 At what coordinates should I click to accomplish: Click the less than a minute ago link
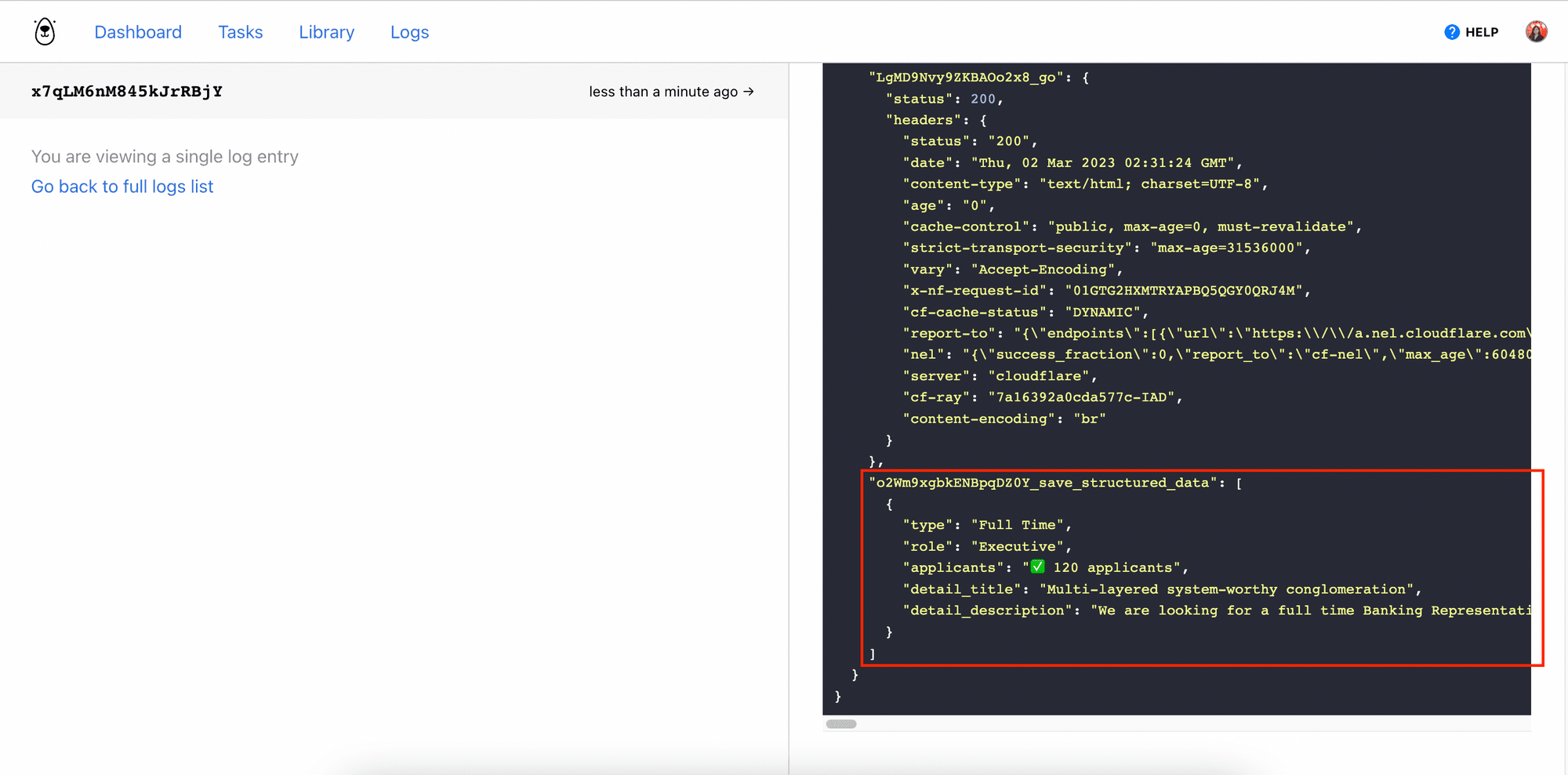click(662, 91)
